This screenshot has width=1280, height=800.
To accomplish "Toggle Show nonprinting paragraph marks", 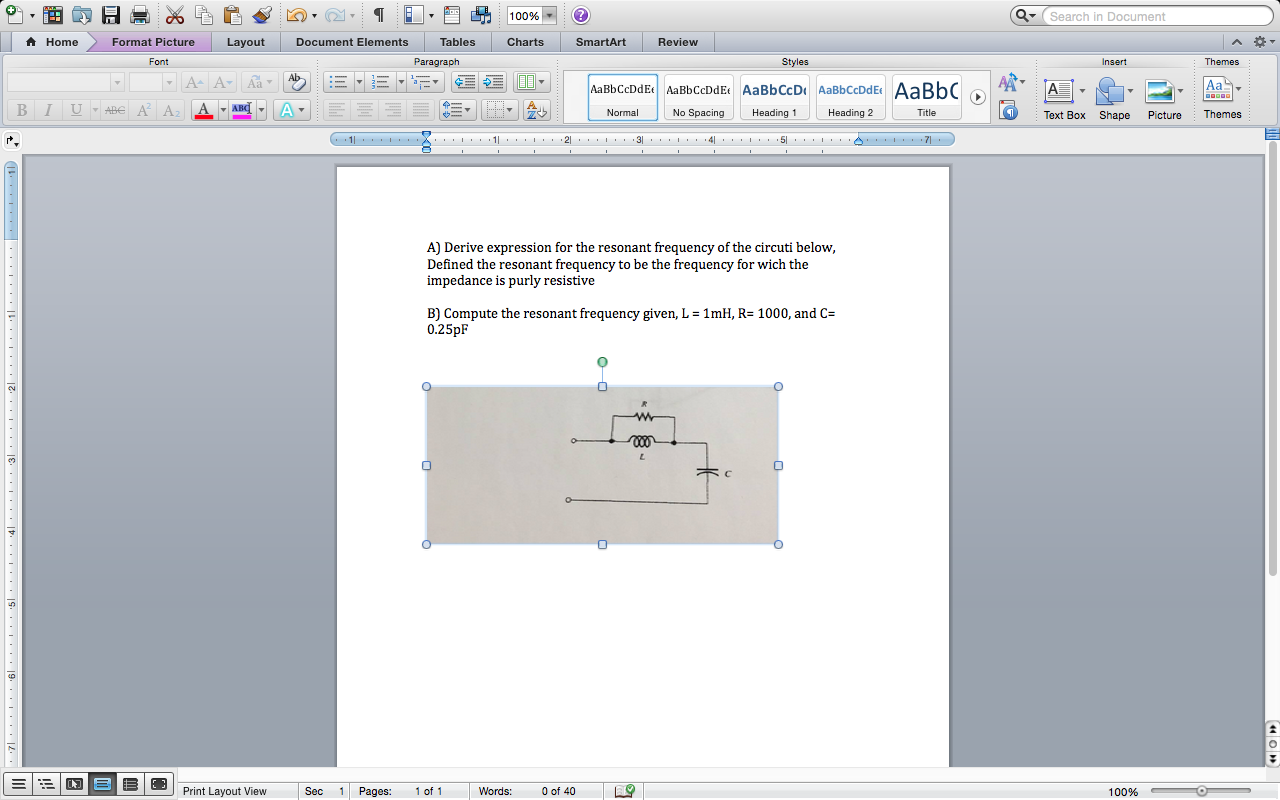I will click(x=379, y=16).
